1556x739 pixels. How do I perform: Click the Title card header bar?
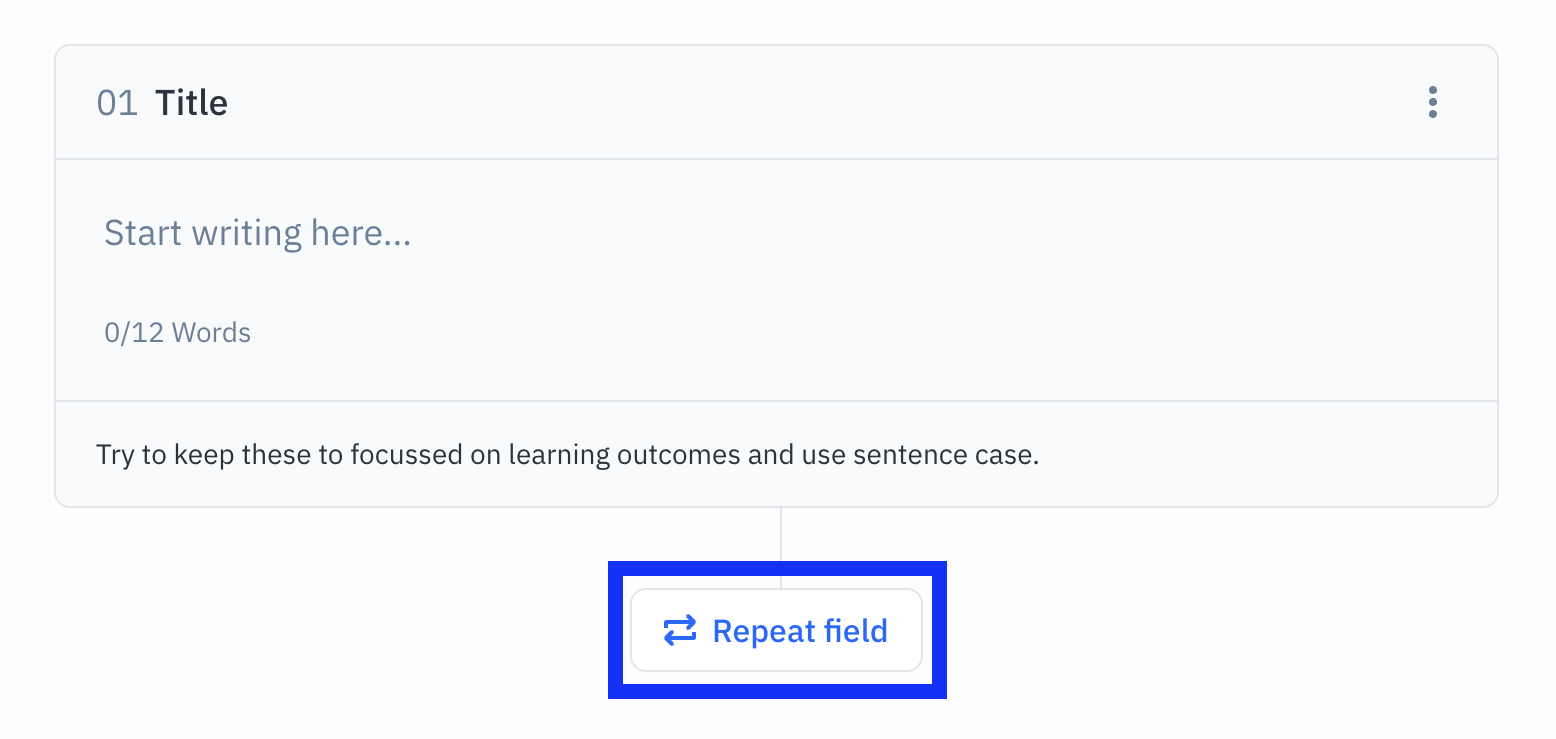coord(776,102)
